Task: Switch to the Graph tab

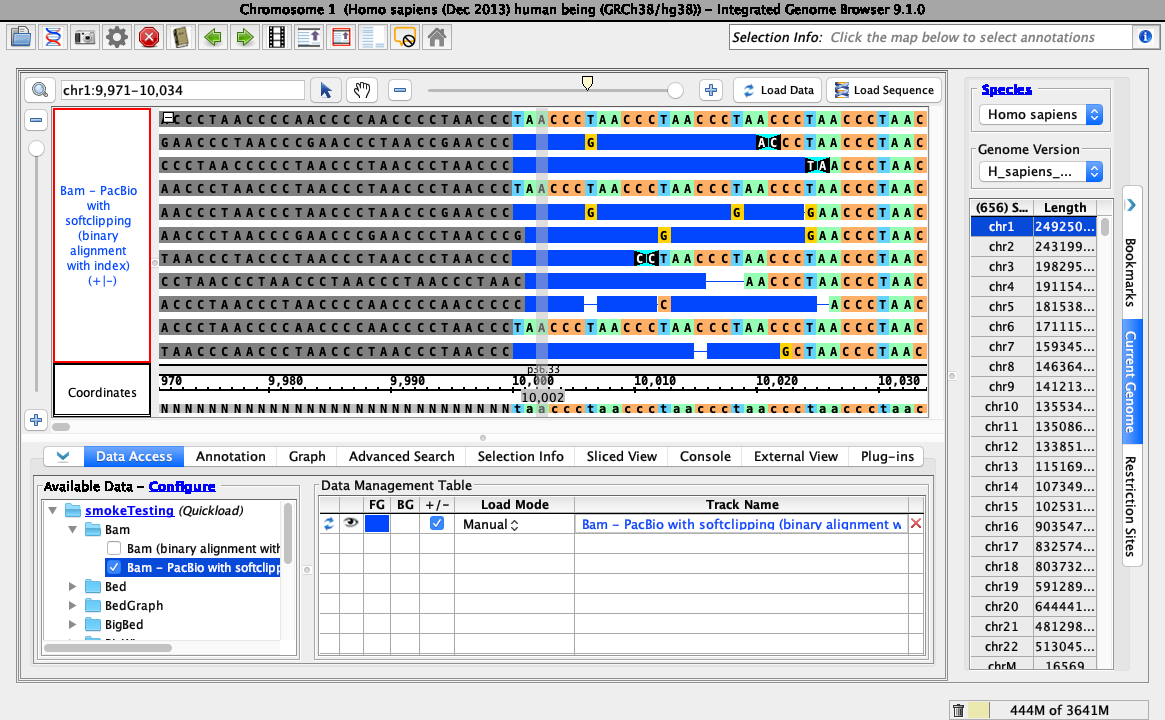Action: pos(307,456)
